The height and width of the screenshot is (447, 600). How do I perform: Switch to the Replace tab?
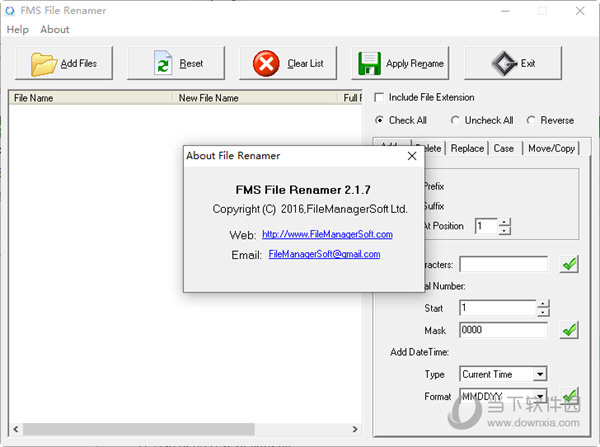click(x=467, y=148)
